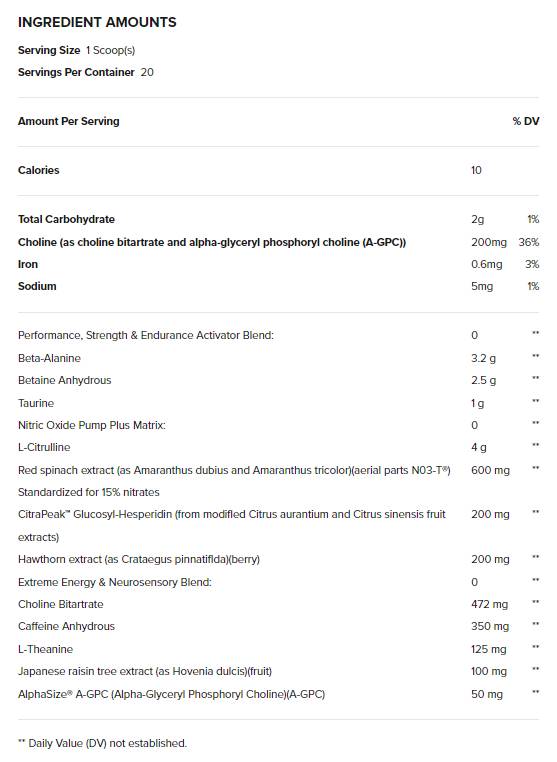
Task: Click Performance, Strength & Endurance Activator Blend
Action: (x=146, y=335)
